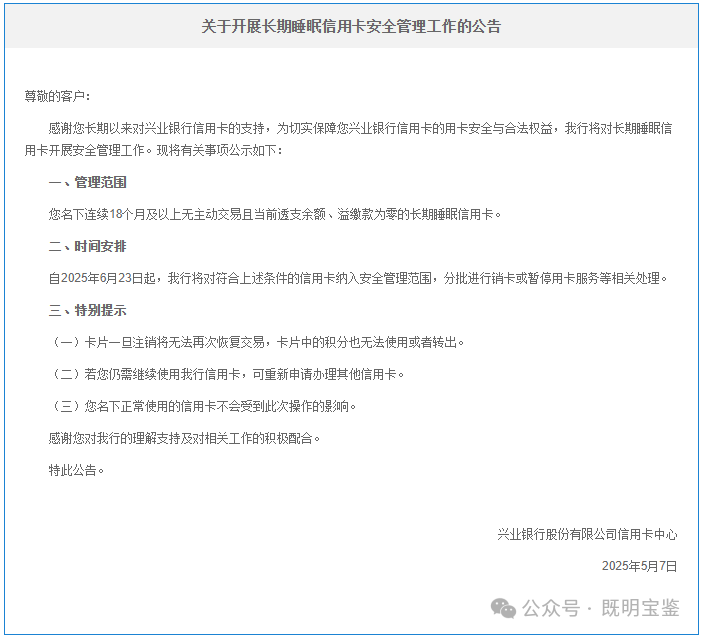This screenshot has width=702, height=636.
Task: Click the sentence beginning 自2025年6月23日起
Action: (x=358, y=278)
